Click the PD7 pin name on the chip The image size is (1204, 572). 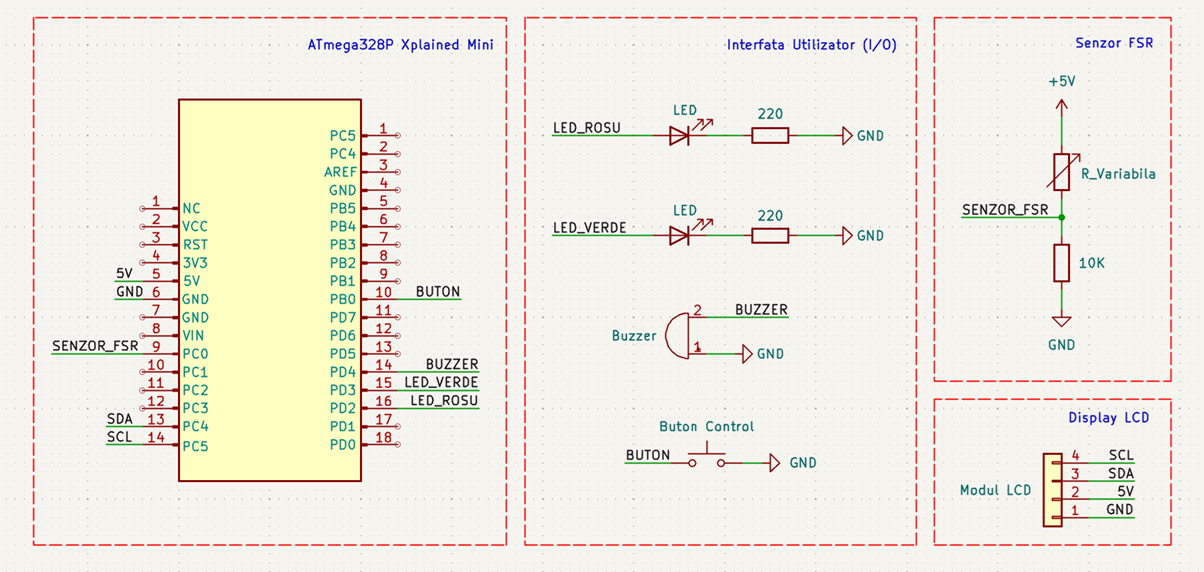tap(343, 318)
